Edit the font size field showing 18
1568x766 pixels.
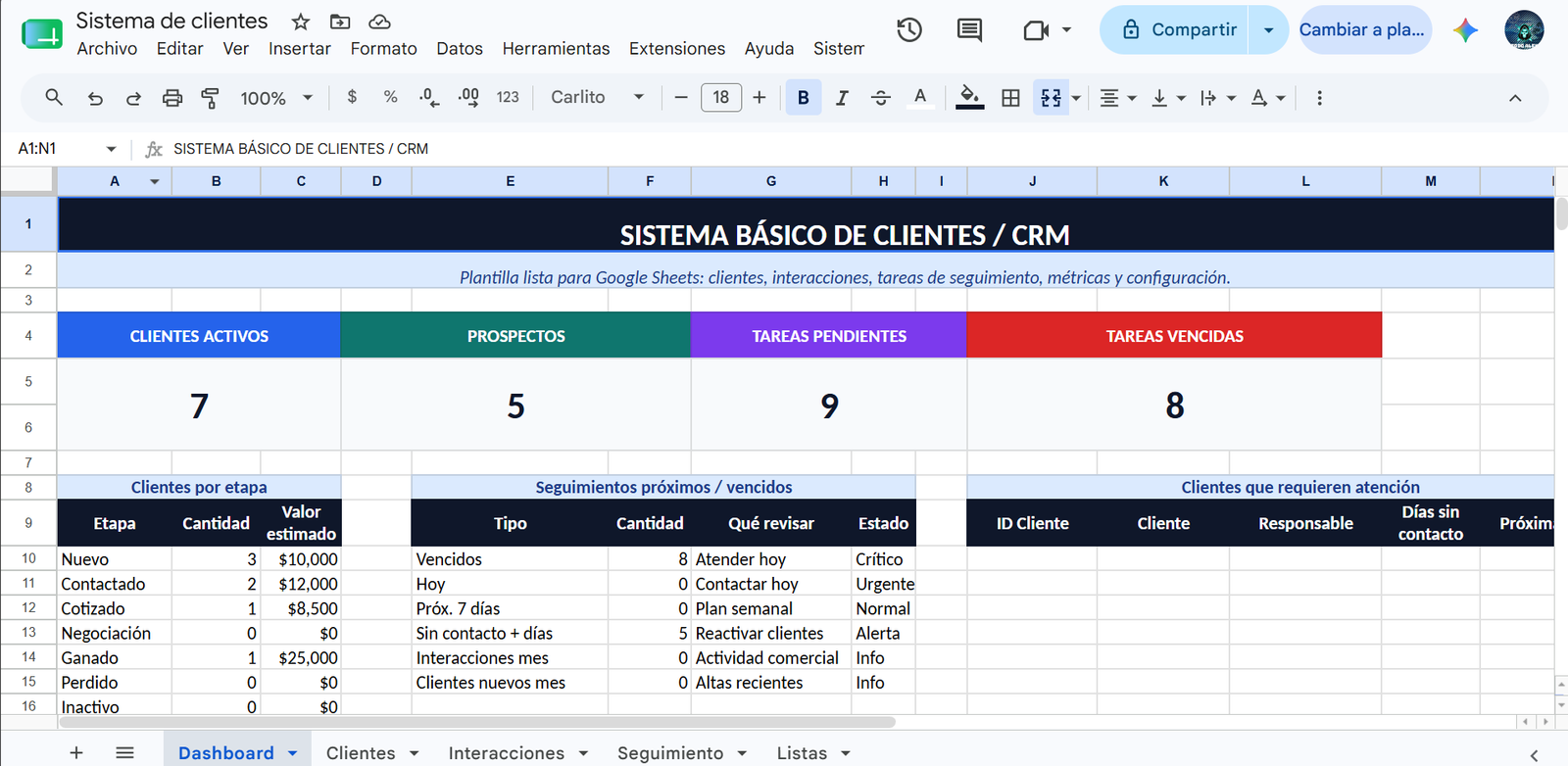click(x=721, y=97)
